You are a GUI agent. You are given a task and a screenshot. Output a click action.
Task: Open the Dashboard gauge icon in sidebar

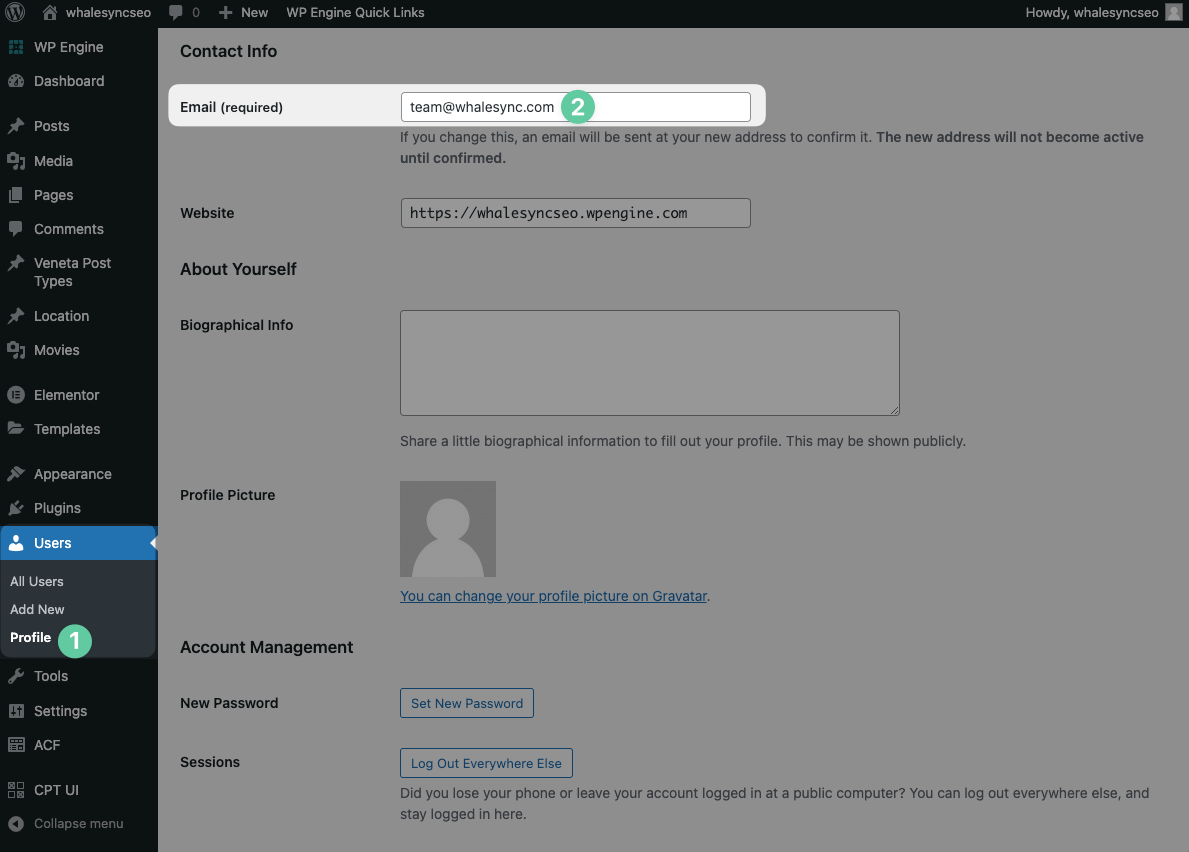pyautogui.click(x=16, y=81)
